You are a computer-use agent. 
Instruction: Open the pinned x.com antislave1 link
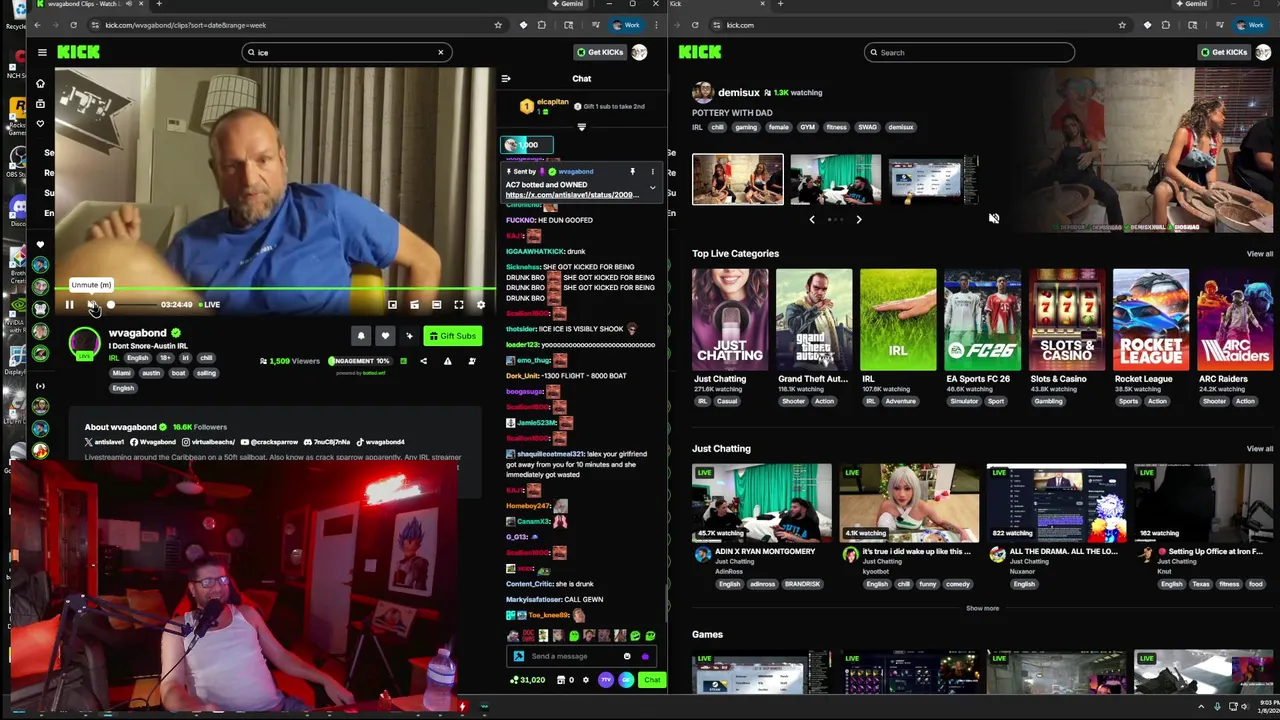click(572, 195)
